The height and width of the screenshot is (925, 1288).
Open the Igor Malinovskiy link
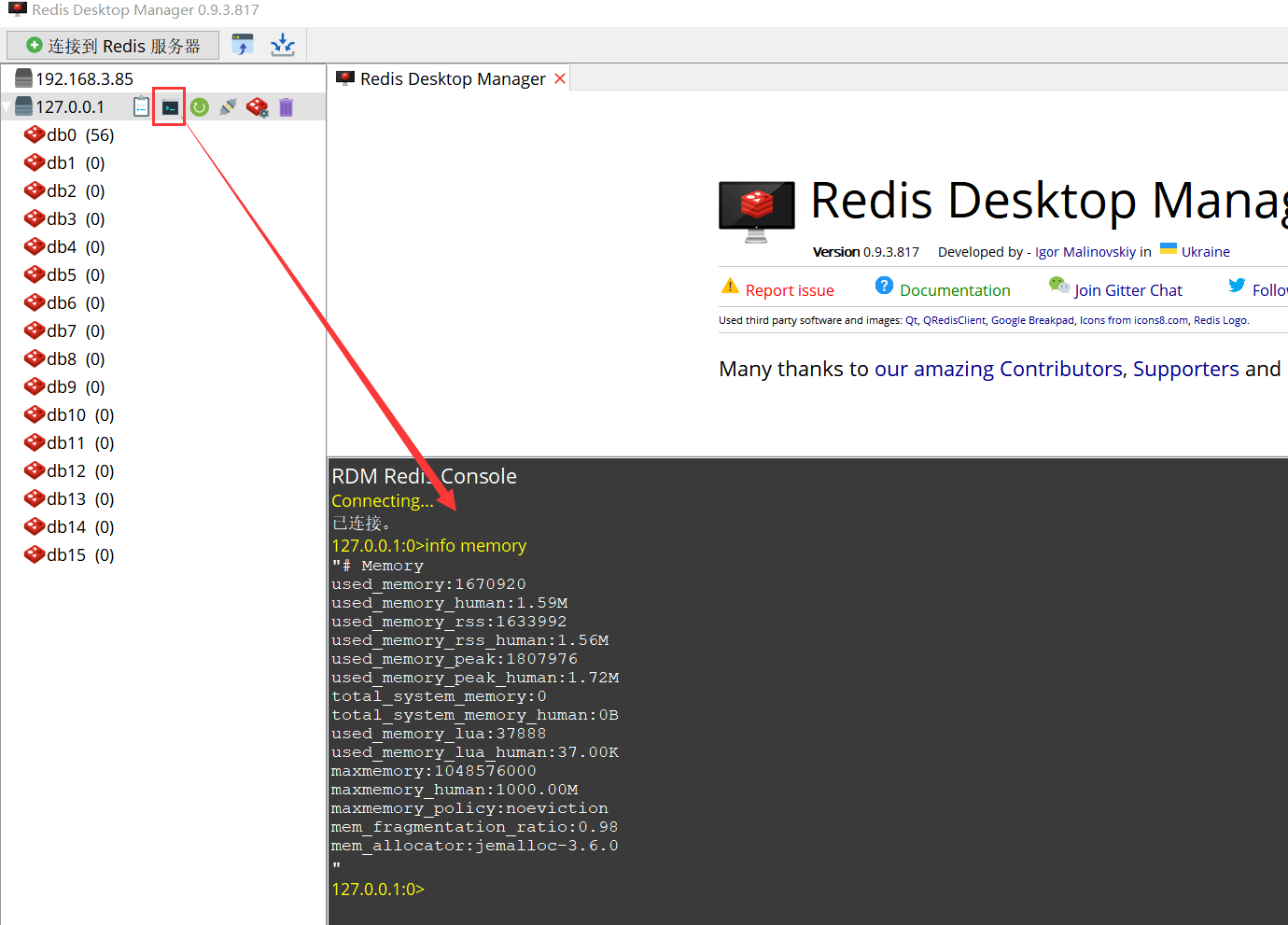tap(1085, 252)
